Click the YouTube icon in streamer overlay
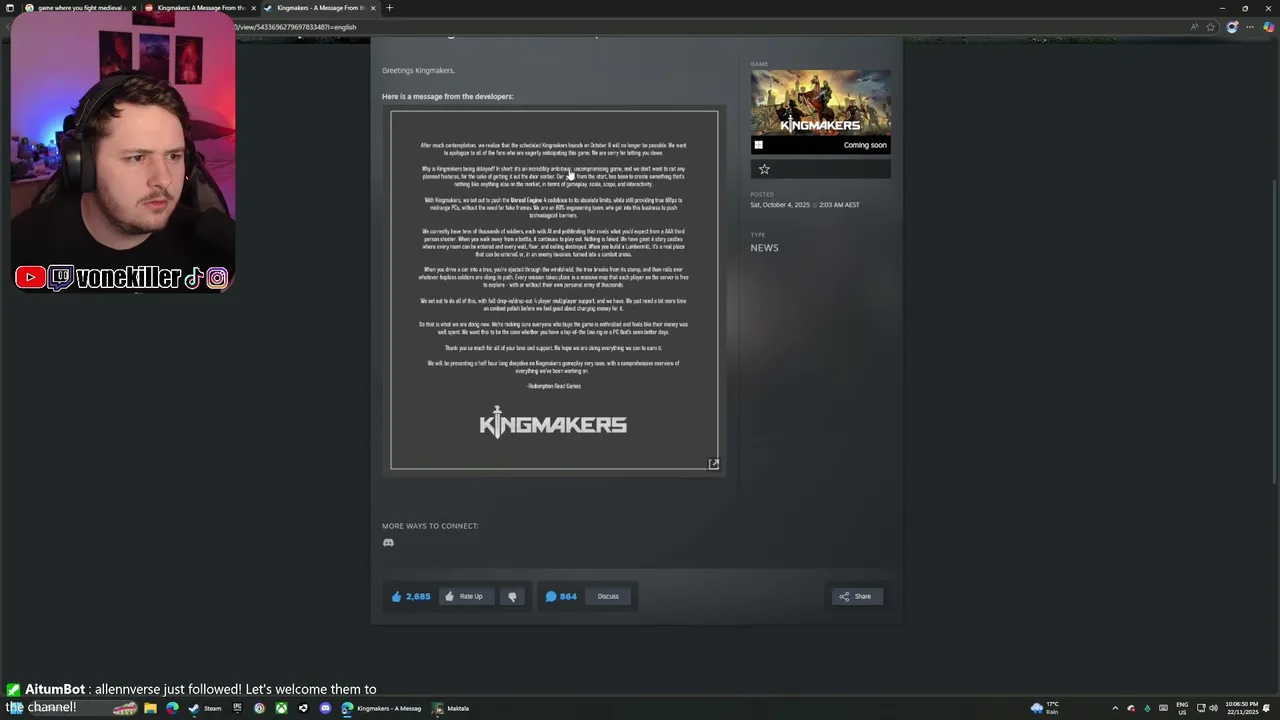Screen dimensions: 1280x720 [x=30, y=278]
